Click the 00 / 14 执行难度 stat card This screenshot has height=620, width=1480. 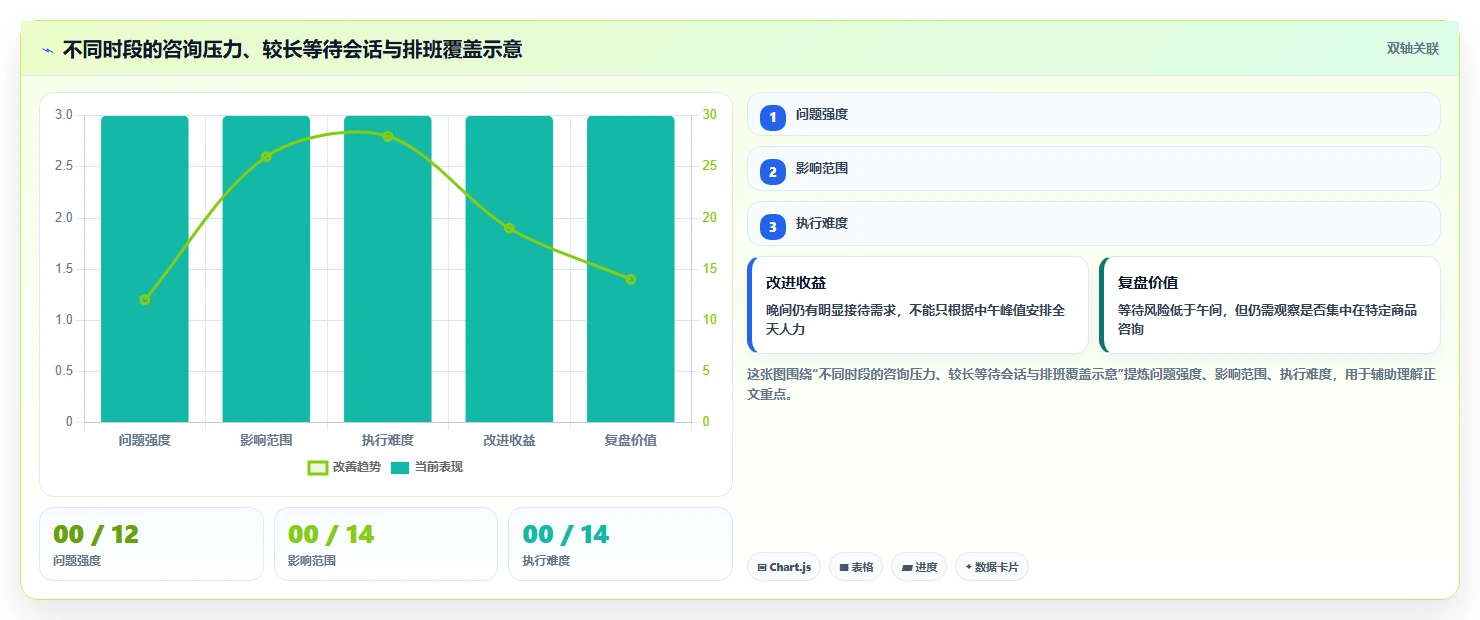click(620, 544)
